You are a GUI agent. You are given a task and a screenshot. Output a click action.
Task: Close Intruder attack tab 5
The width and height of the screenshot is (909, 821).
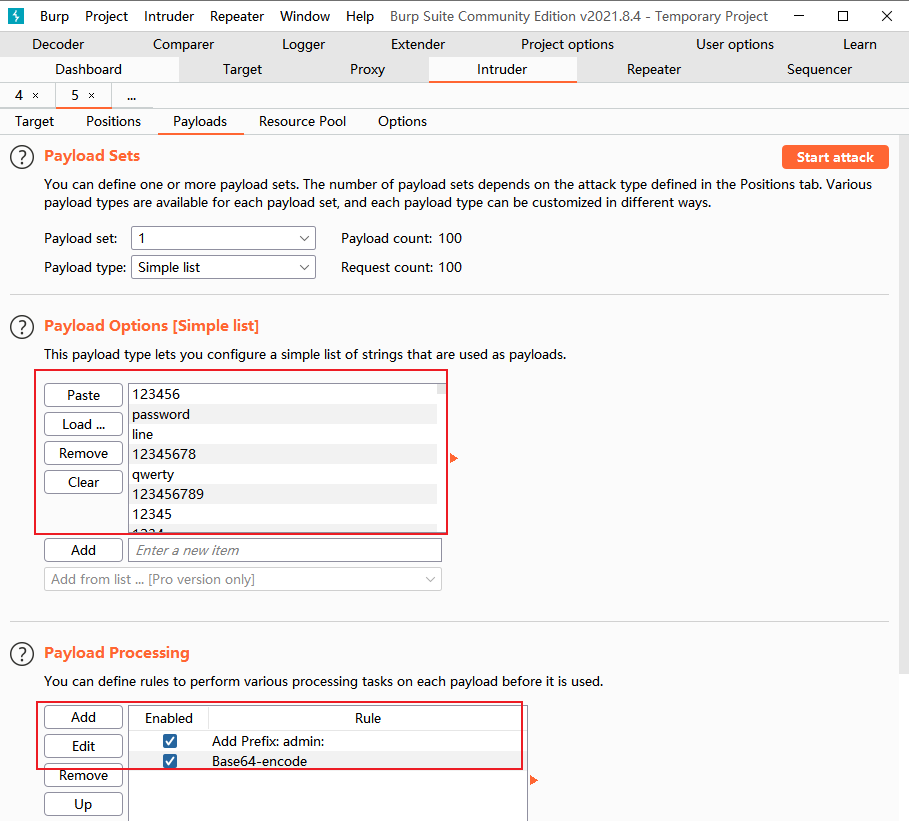91,96
